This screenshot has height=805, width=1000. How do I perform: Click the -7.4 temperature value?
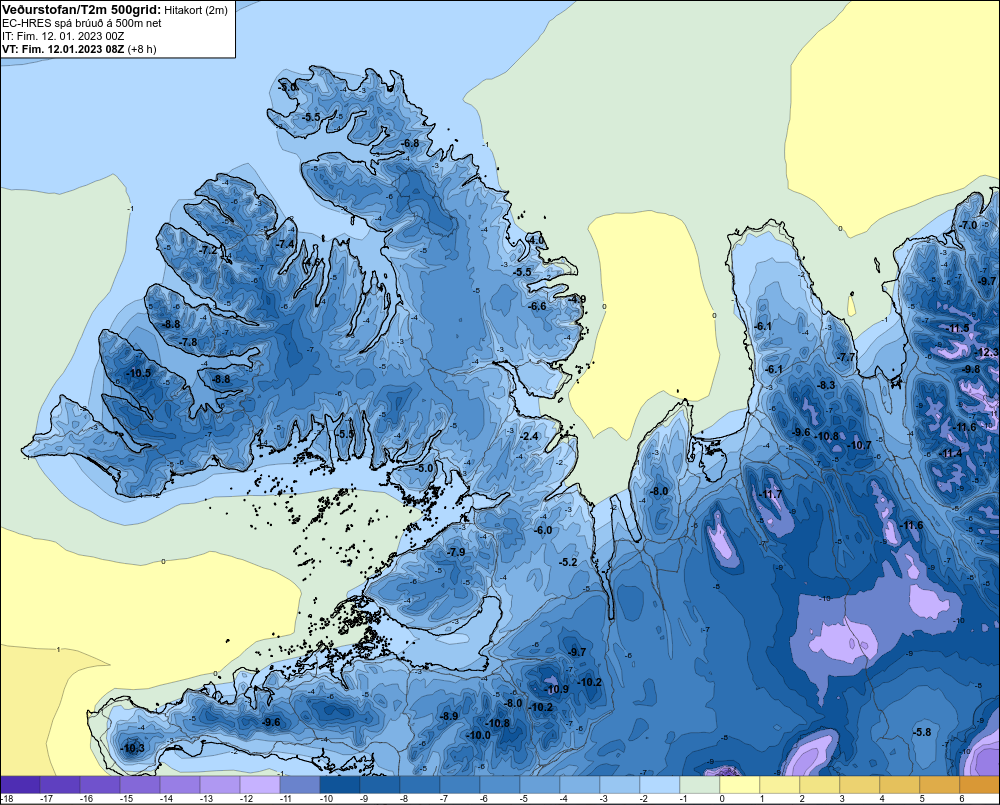click(x=285, y=244)
